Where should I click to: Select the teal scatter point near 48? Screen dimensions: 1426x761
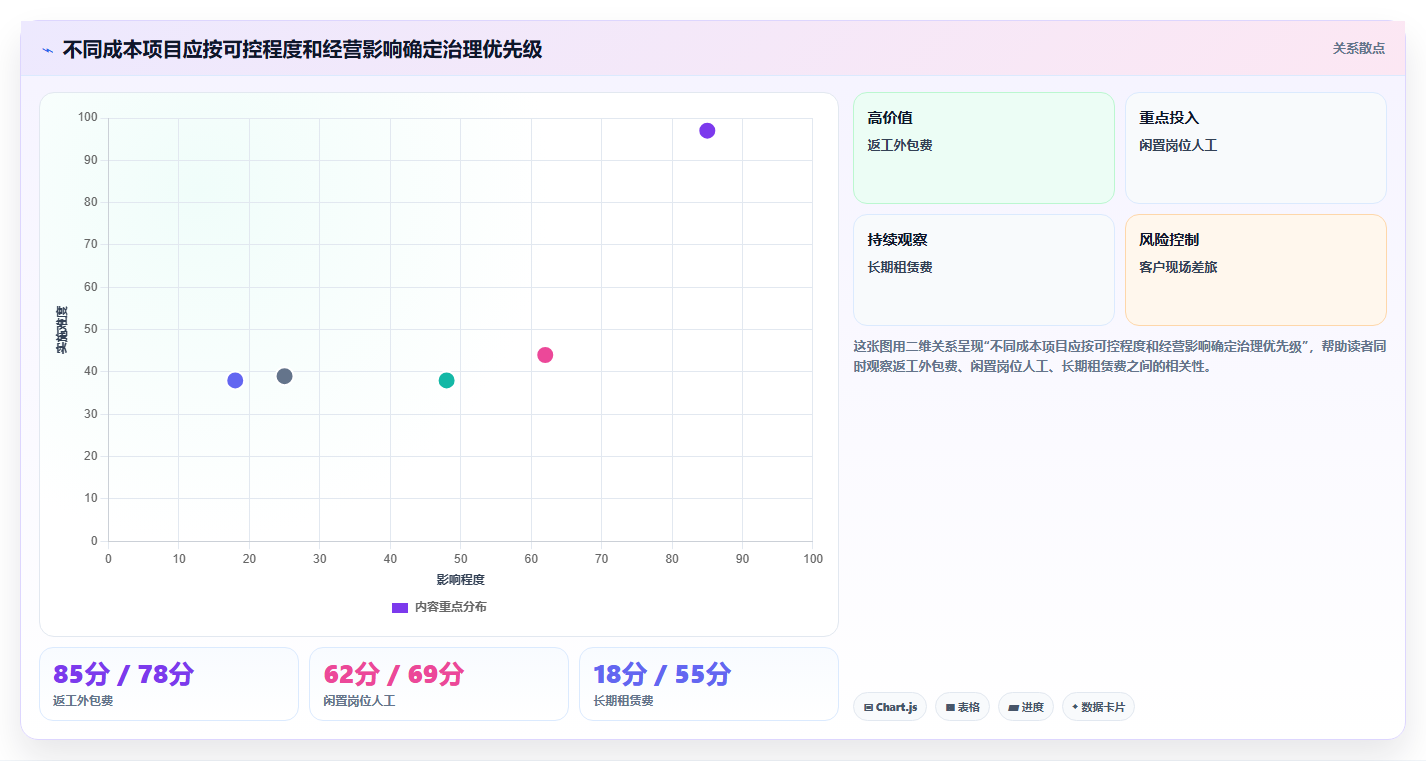pos(446,380)
